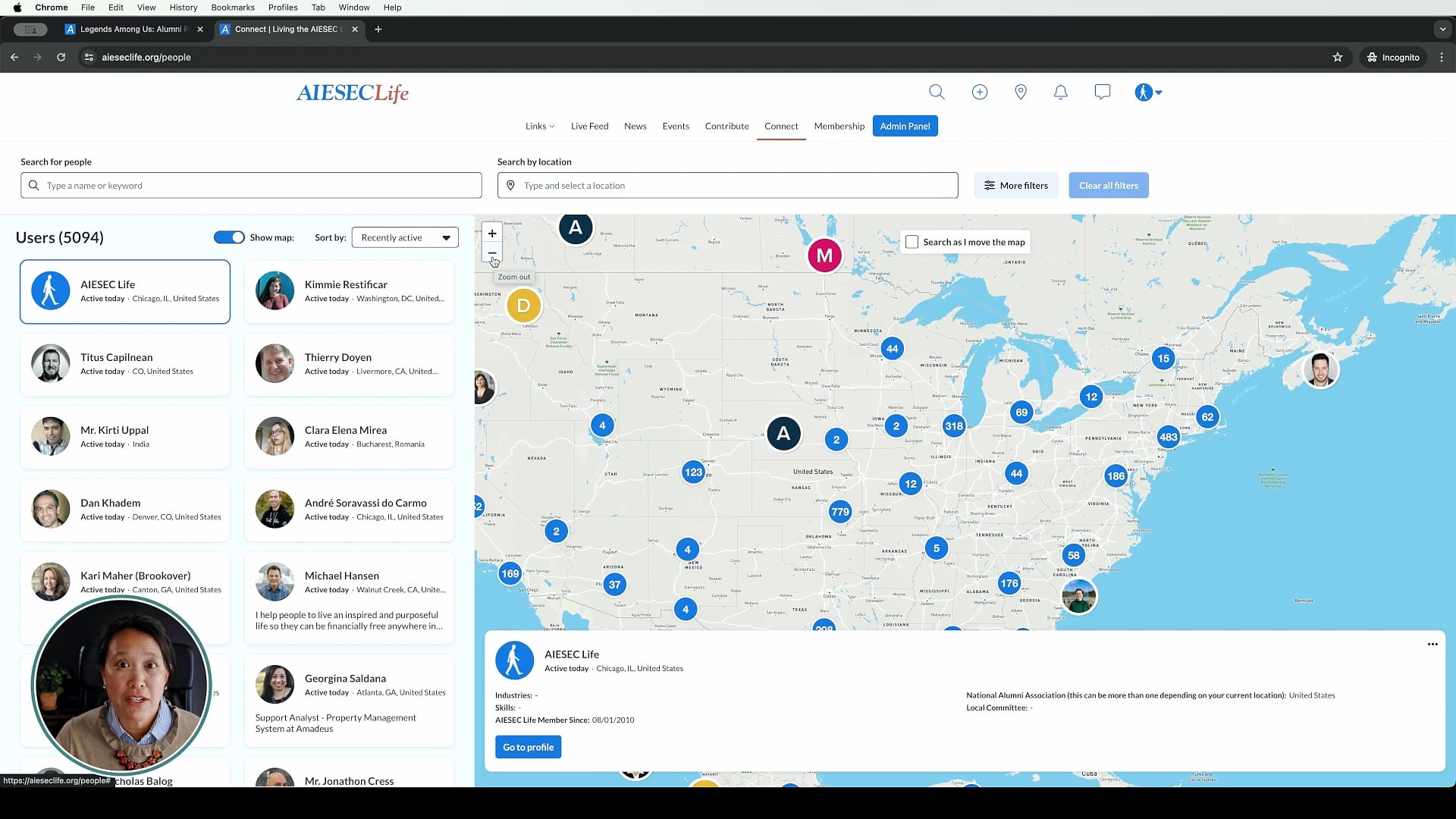Viewport: 1456px width, 819px height.
Task: Open the Events tab
Action: pos(676,126)
